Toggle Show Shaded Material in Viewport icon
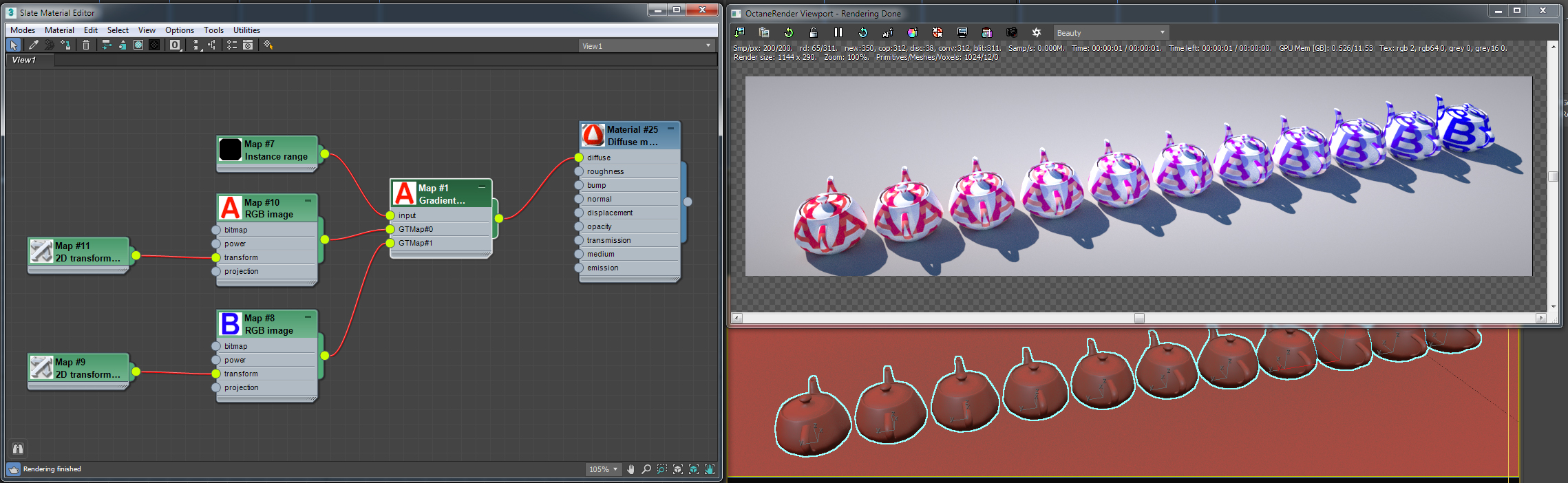 [138, 45]
